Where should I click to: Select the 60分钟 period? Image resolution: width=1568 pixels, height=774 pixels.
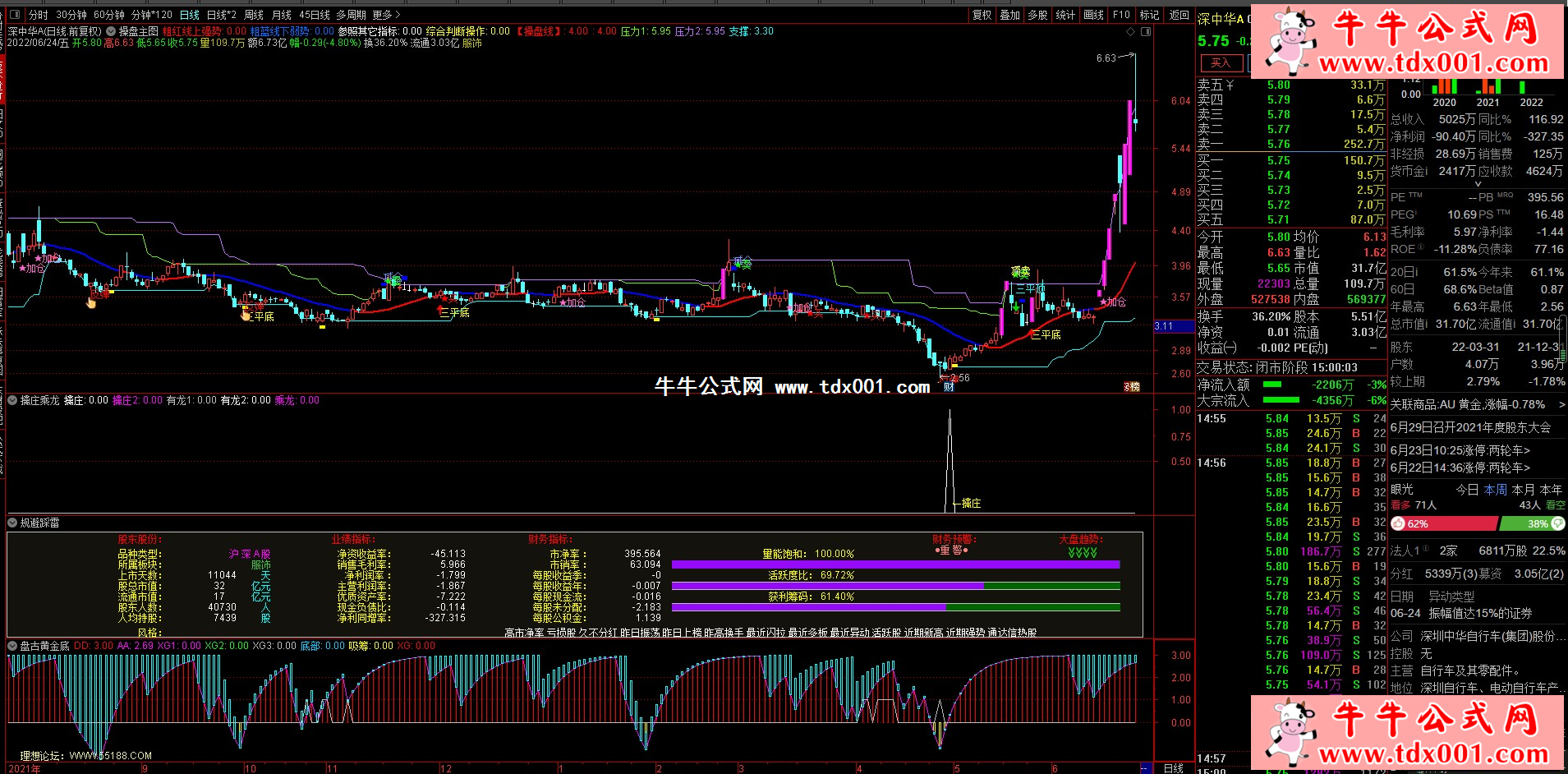[x=109, y=15]
